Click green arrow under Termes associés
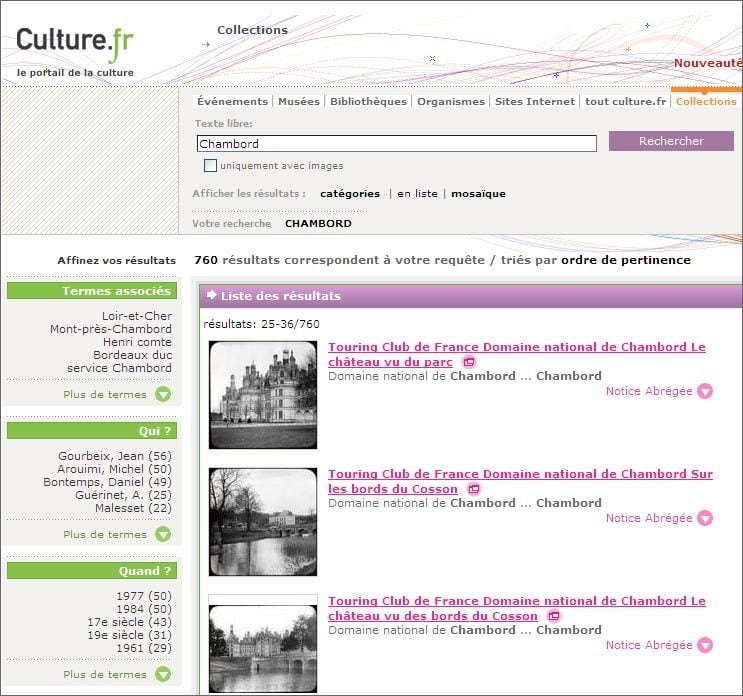The width and height of the screenshot is (743, 696). (x=163, y=394)
